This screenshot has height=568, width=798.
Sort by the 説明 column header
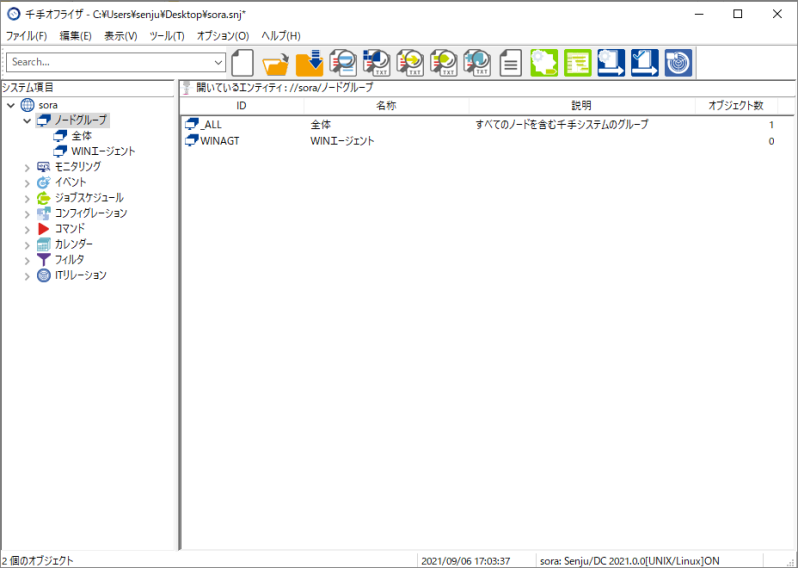point(582,105)
